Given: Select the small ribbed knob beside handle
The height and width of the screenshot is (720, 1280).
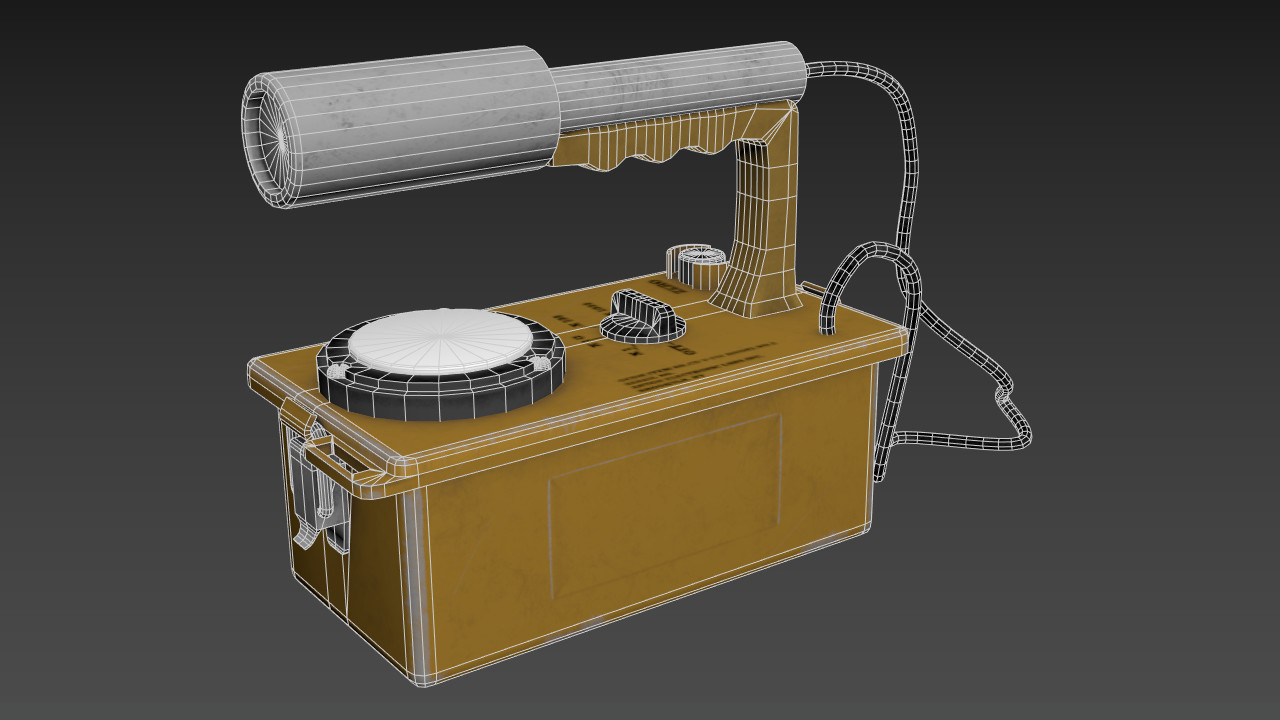Looking at the screenshot, I should click(x=696, y=263).
